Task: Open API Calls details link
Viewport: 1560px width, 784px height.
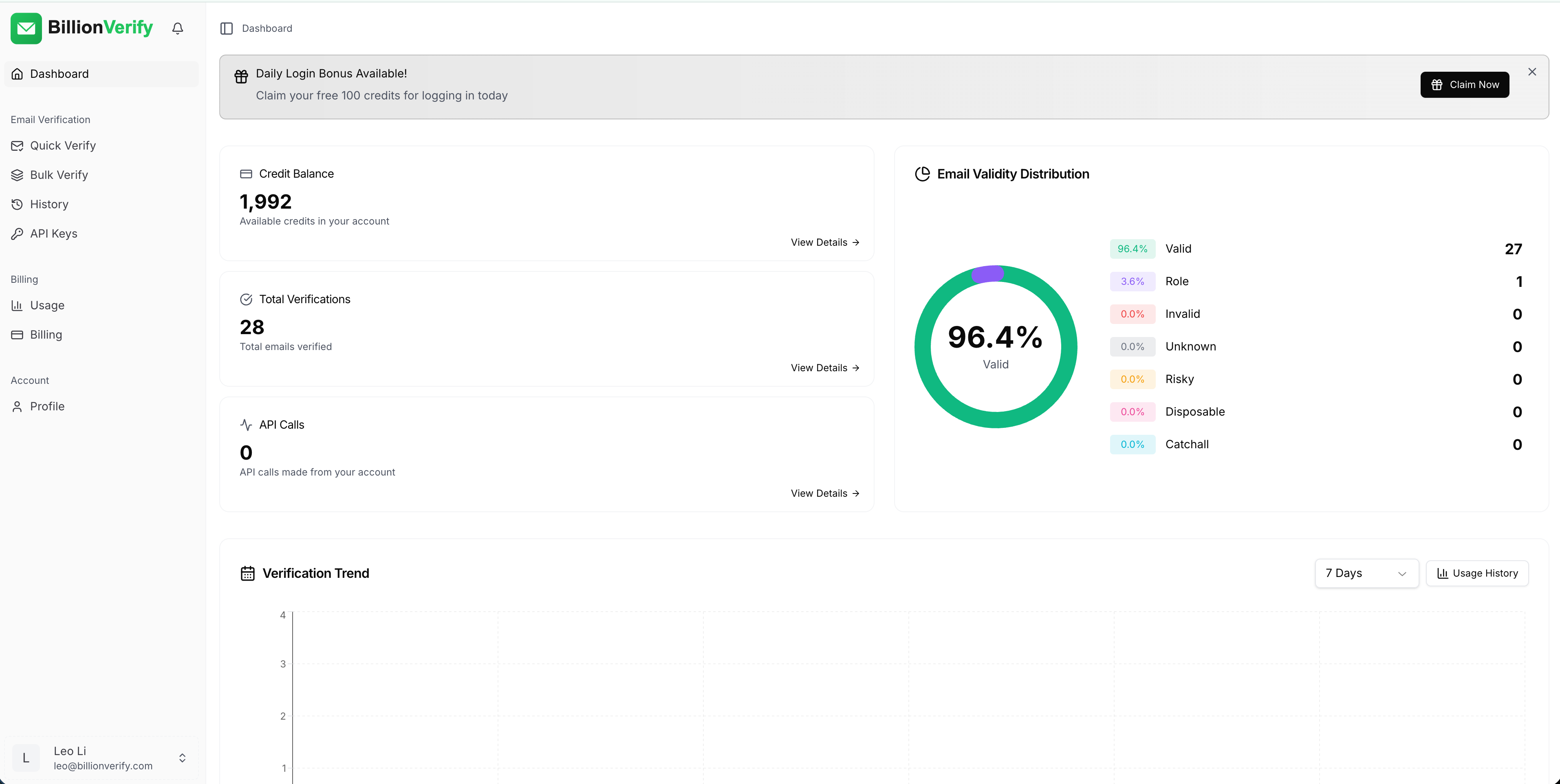Action: (824, 493)
